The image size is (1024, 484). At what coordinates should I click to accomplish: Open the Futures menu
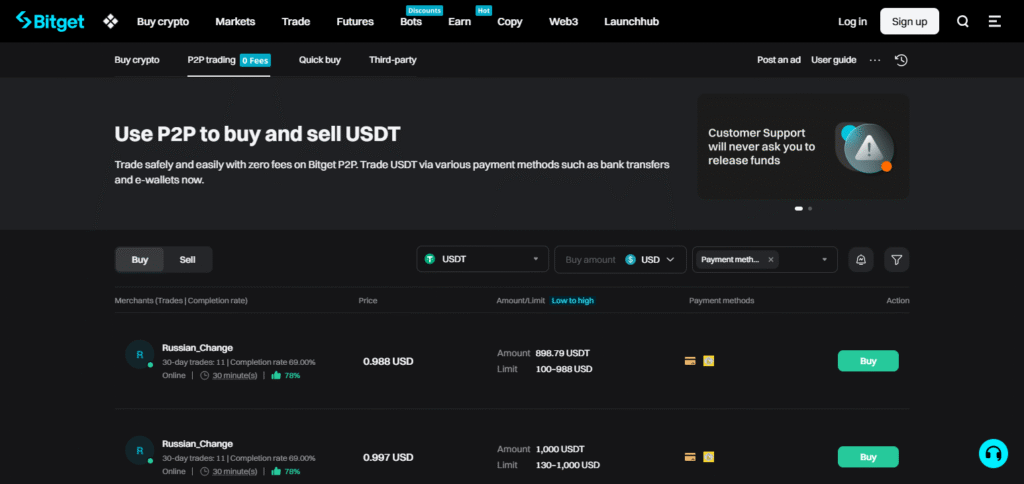(x=355, y=22)
